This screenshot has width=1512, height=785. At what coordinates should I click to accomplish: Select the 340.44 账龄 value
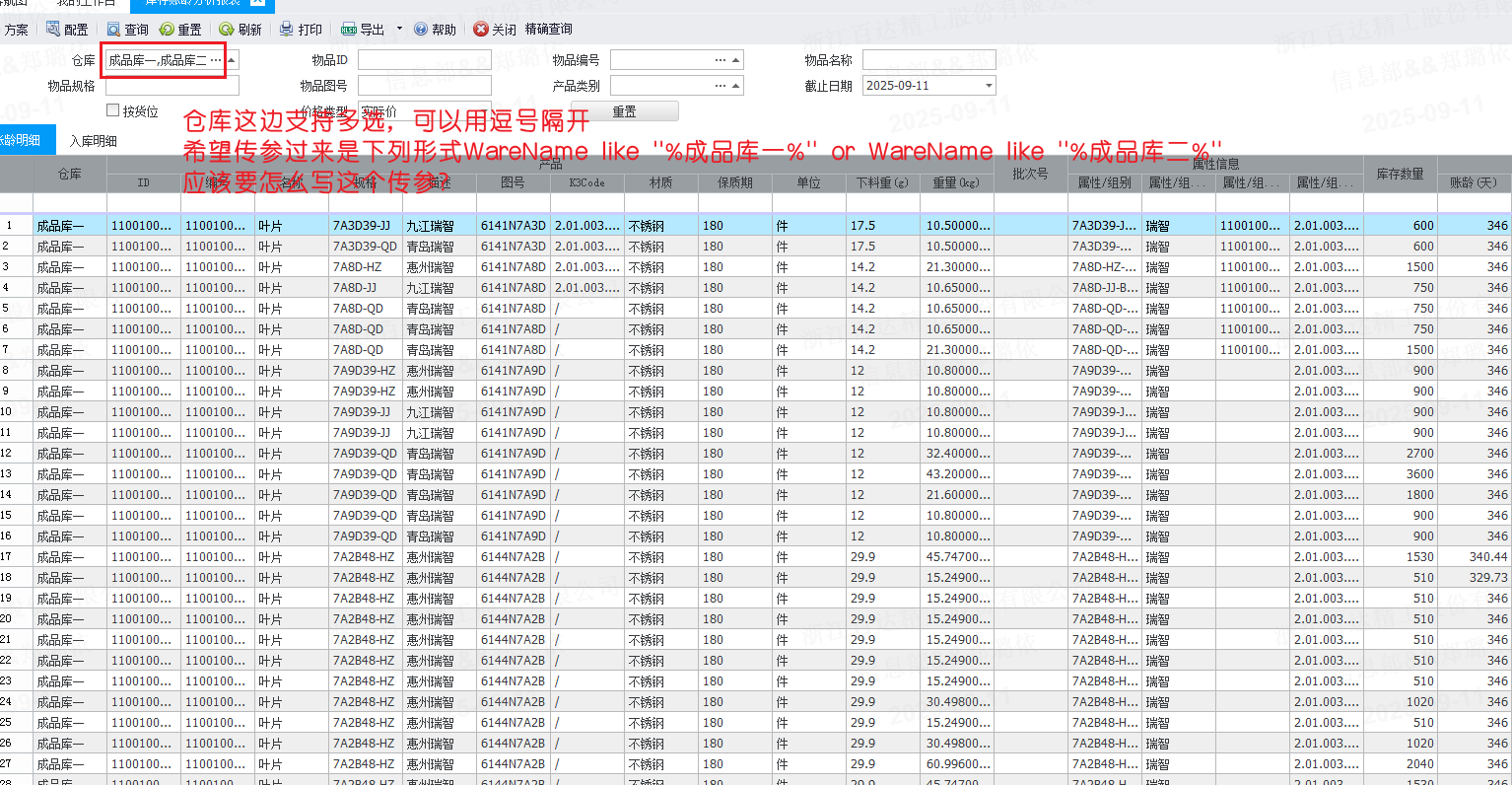point(1474,557)
